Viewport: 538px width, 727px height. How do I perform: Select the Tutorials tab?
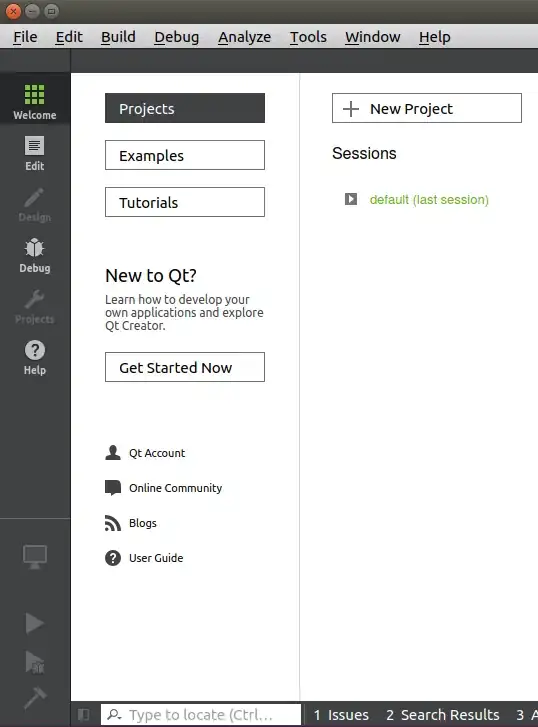(185, 202)
